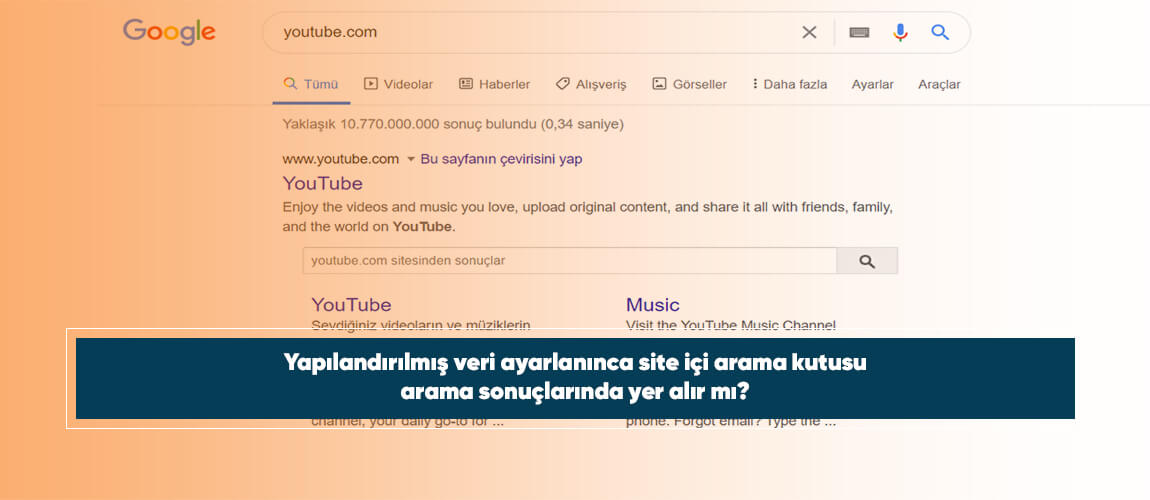1150x500 pixels.
Task: Click the Google logo
Action: [x=169, y=32]
